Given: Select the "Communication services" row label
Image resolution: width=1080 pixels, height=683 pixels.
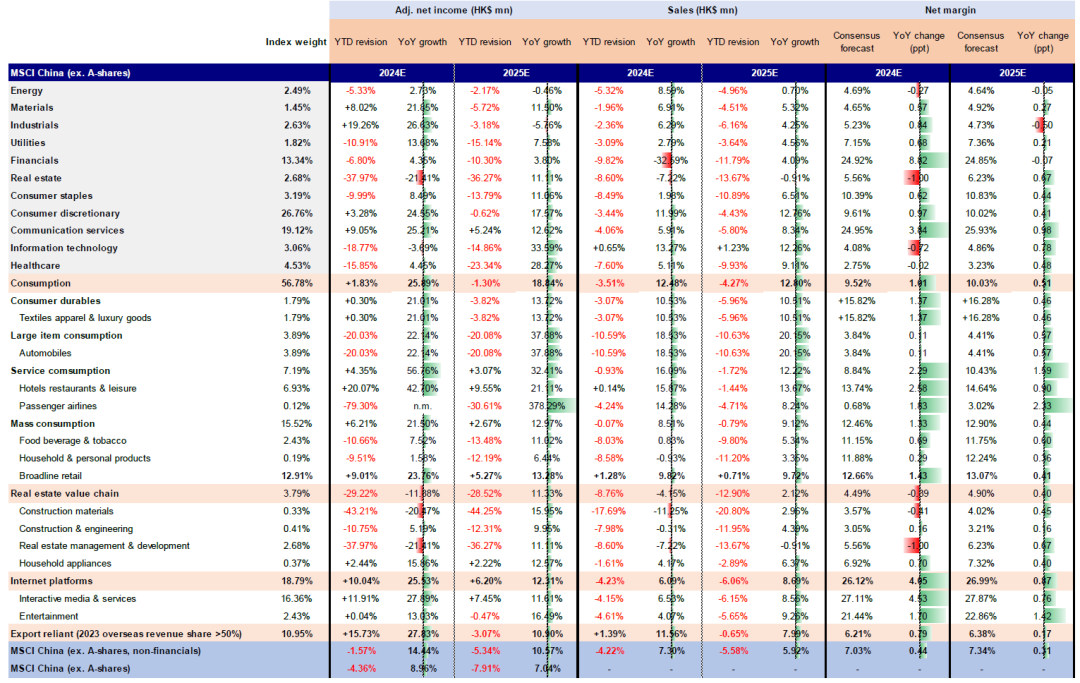Looking at the screenshot, I should coord(67,230).
